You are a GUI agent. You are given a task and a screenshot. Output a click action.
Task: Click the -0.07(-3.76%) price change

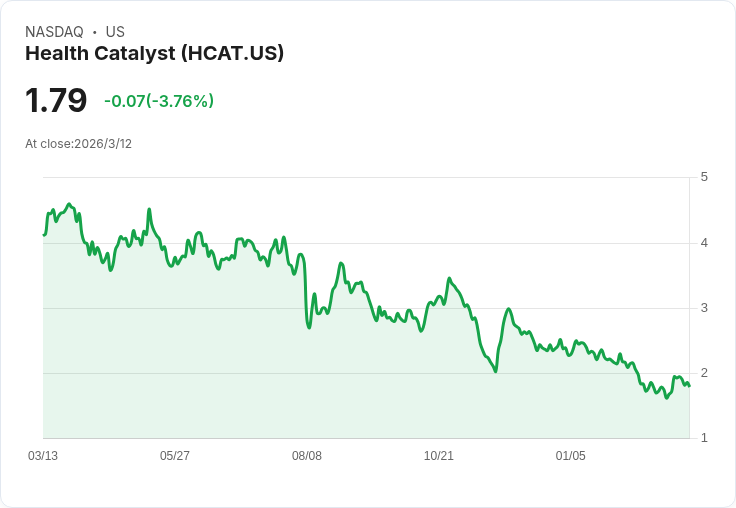coord(159,101)
